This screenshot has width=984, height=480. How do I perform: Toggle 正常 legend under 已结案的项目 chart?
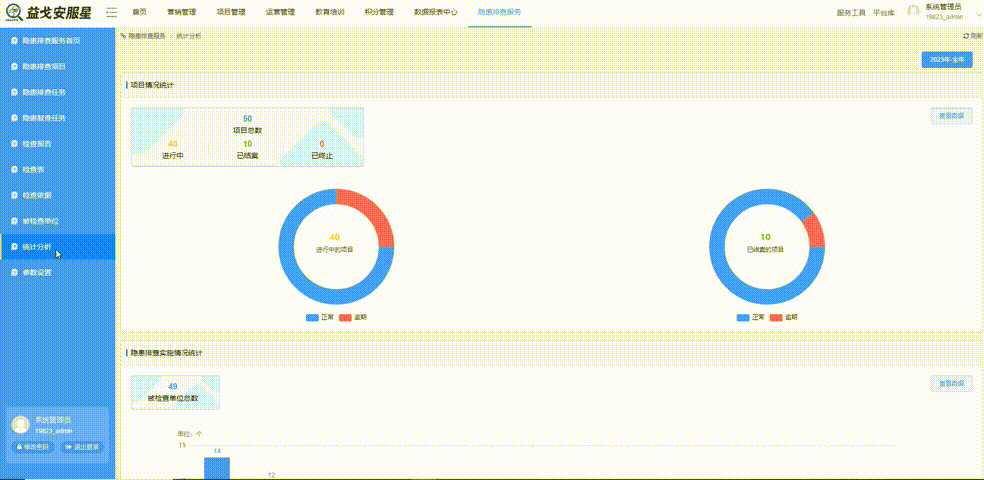tap(751, 317)
